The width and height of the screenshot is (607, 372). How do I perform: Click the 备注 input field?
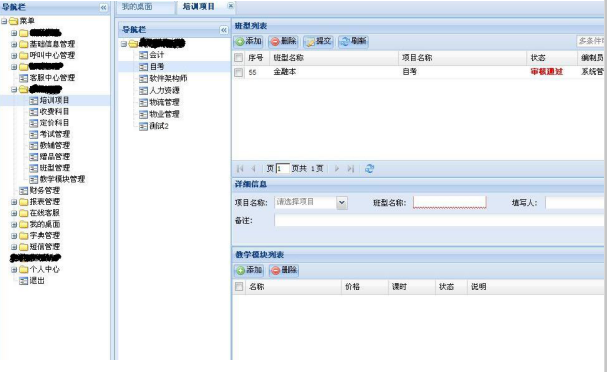pos(439,221)
